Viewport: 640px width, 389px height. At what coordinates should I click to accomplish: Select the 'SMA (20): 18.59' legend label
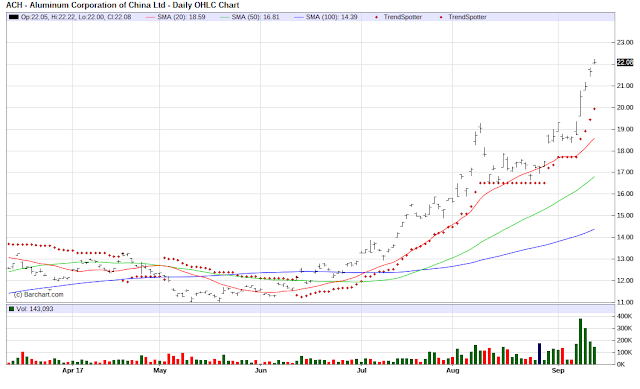(181, 17)
